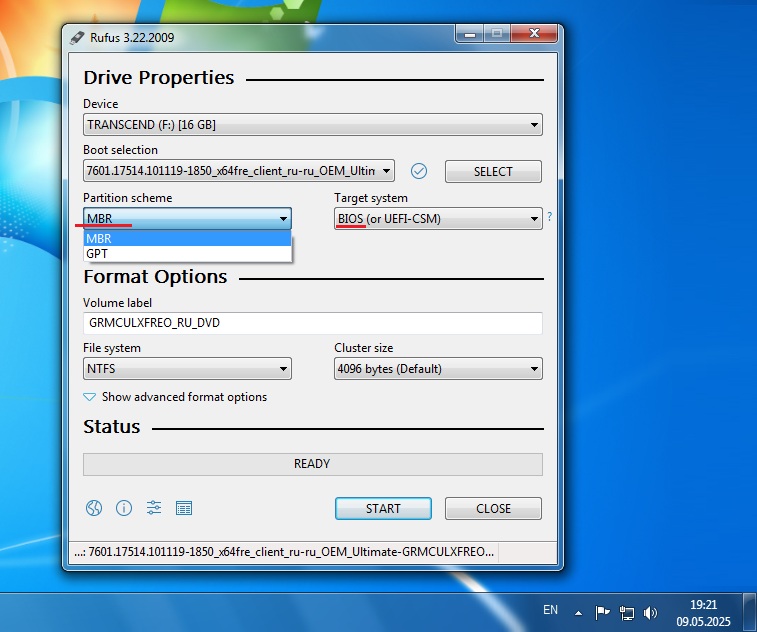This screenshot has width=757, height=632.
Task: Open the Boot selection dropdown
Action: 238,171
